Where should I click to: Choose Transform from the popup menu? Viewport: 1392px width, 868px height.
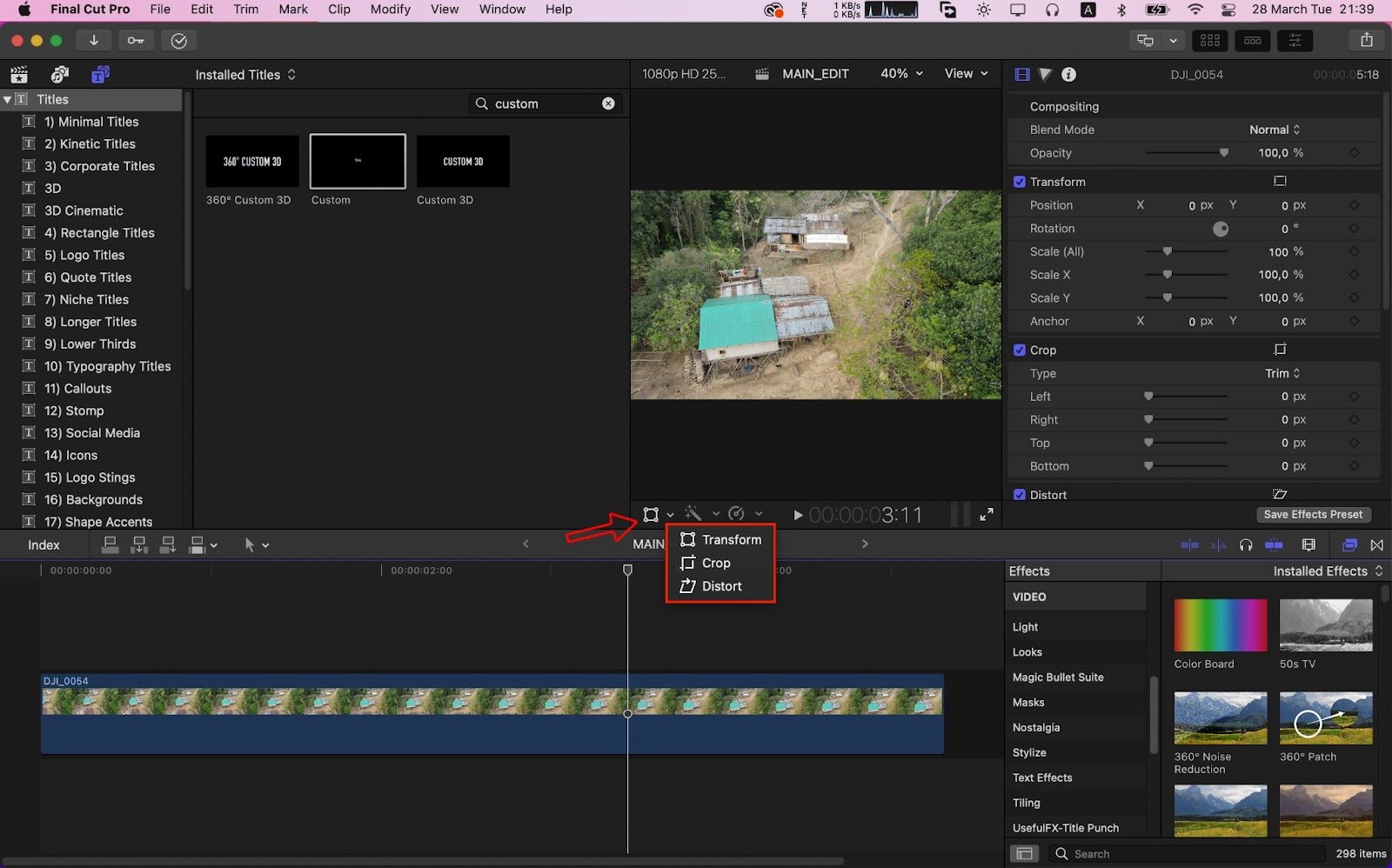(x=720, y=539)
